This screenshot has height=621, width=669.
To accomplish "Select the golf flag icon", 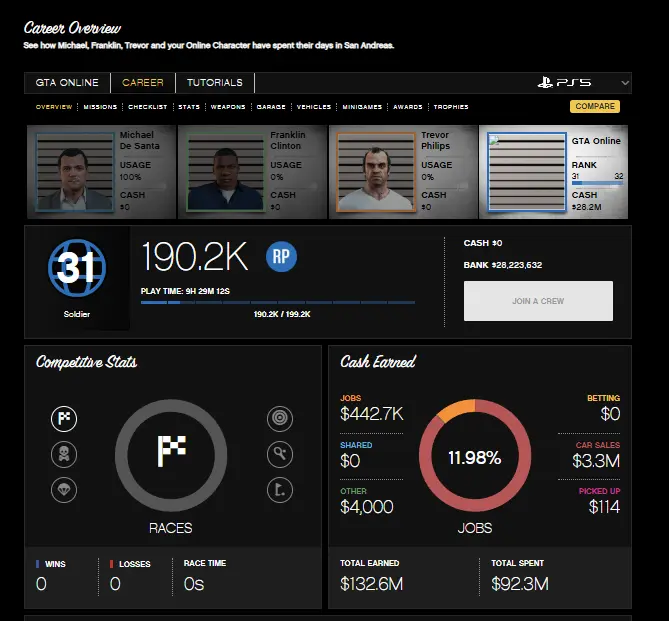I will coord(280,490).
